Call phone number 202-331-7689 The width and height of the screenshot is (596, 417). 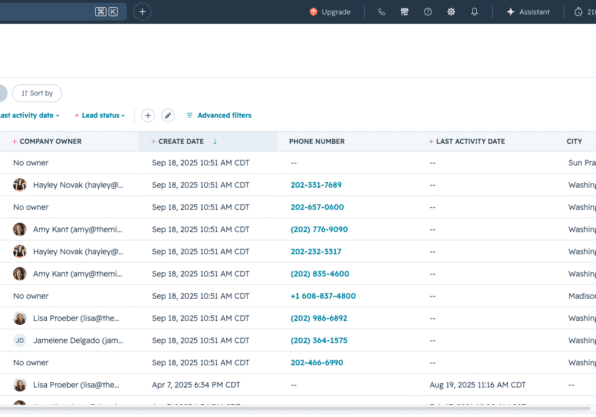point(316,185)
